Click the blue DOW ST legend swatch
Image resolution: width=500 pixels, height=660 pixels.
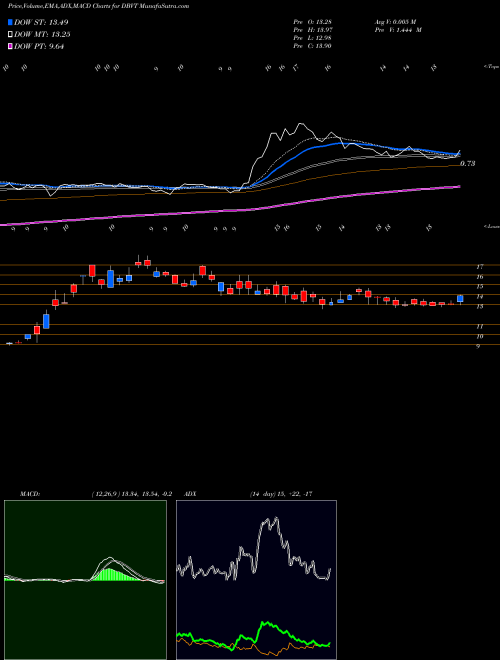click(11, 22)
